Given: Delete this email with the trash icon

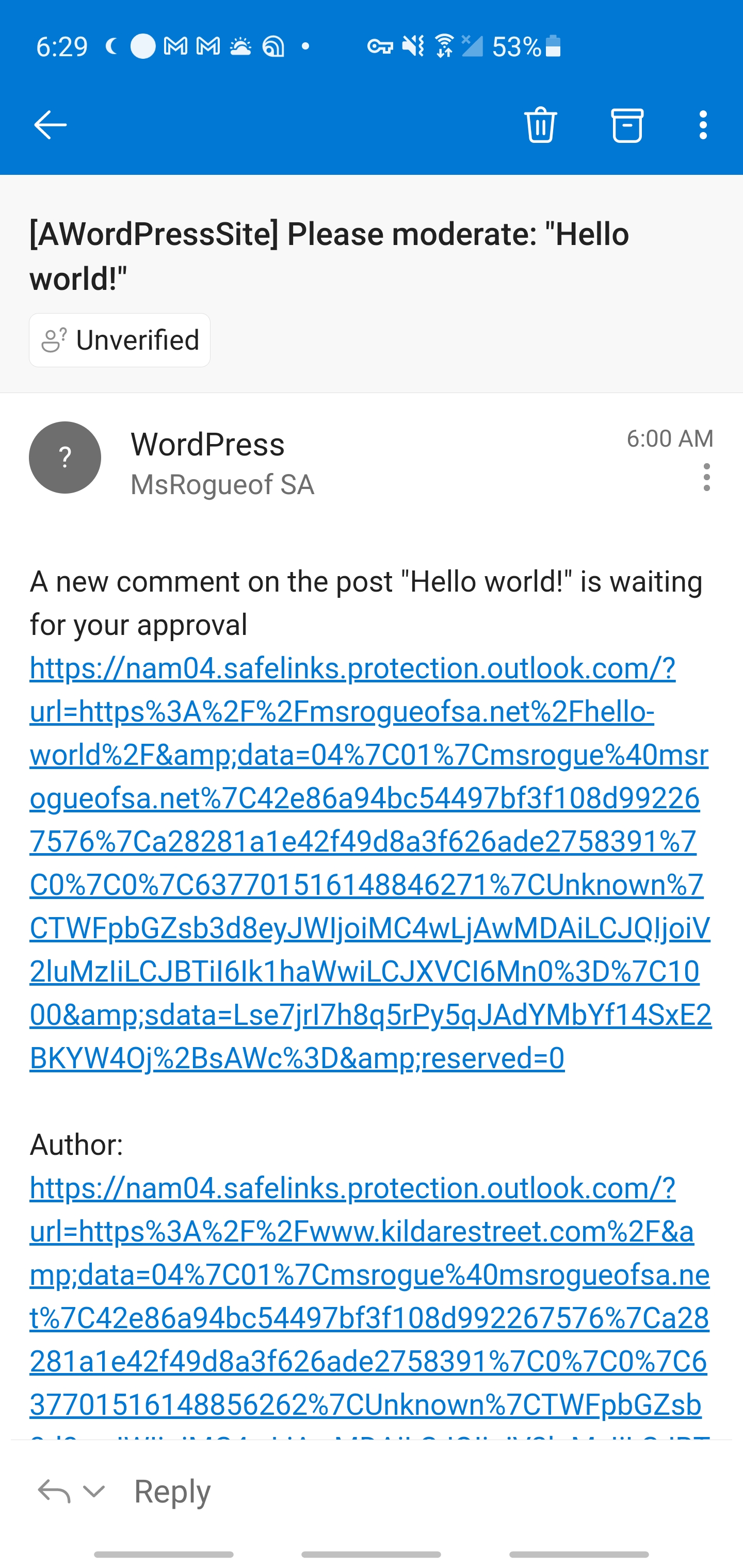Looking at the screenshot, I should coord(540,125).
